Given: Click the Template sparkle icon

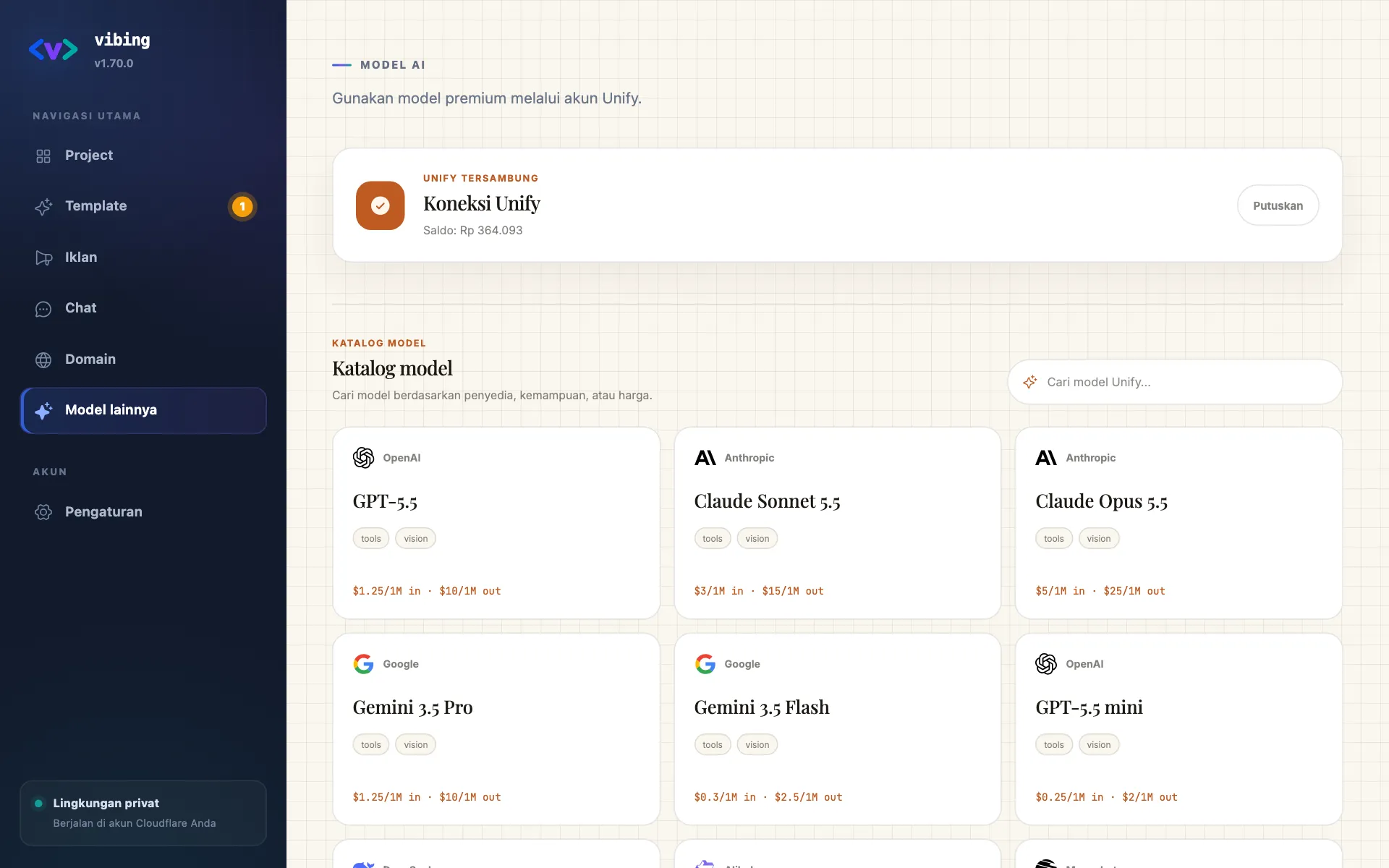Looking at the screenshot, I should click(x=43, y=207).
